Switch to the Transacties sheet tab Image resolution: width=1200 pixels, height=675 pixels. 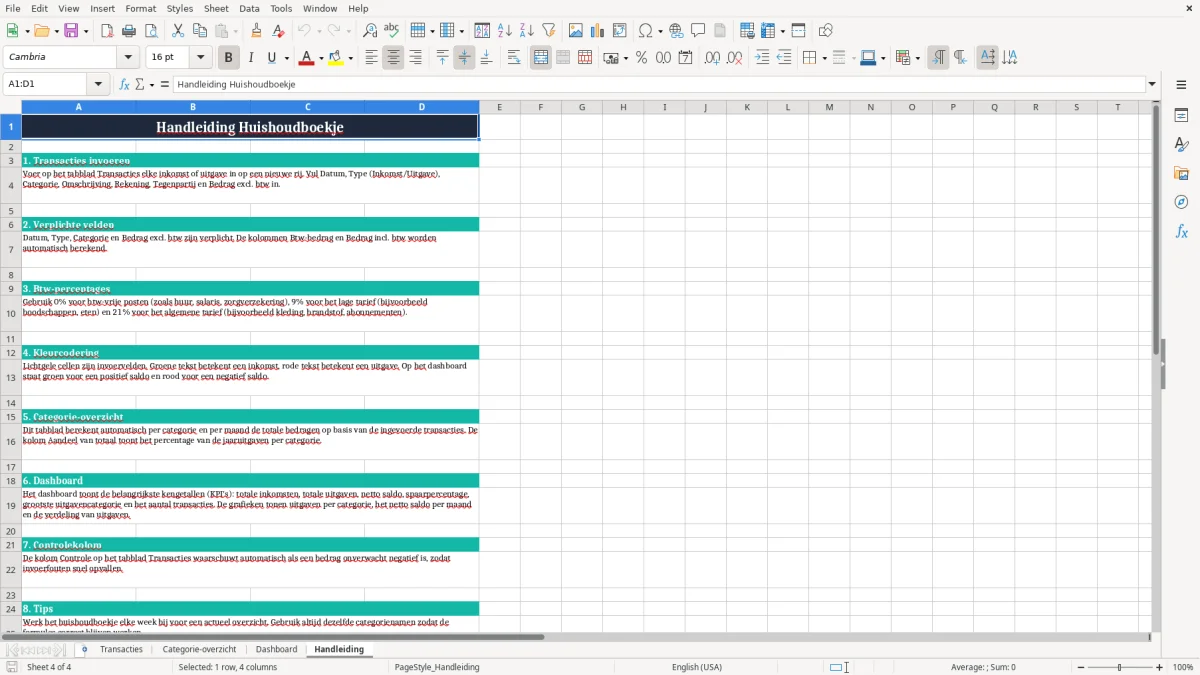pos(121,649)
